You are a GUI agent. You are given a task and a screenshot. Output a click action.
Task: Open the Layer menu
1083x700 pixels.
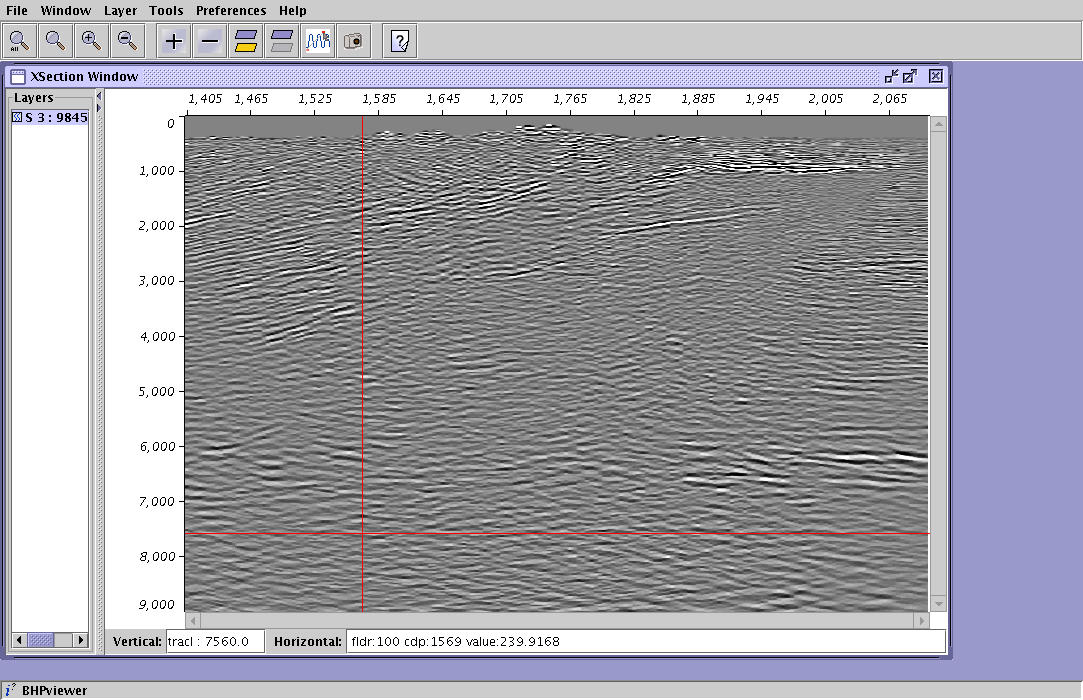pyautogui.click(x=120, y=10)
